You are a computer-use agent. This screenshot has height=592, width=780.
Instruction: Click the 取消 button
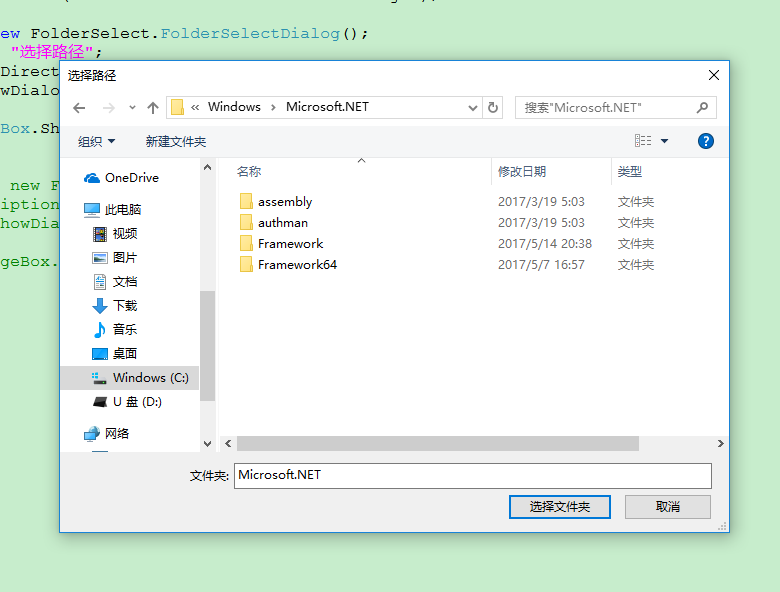(x=668, y=507)
